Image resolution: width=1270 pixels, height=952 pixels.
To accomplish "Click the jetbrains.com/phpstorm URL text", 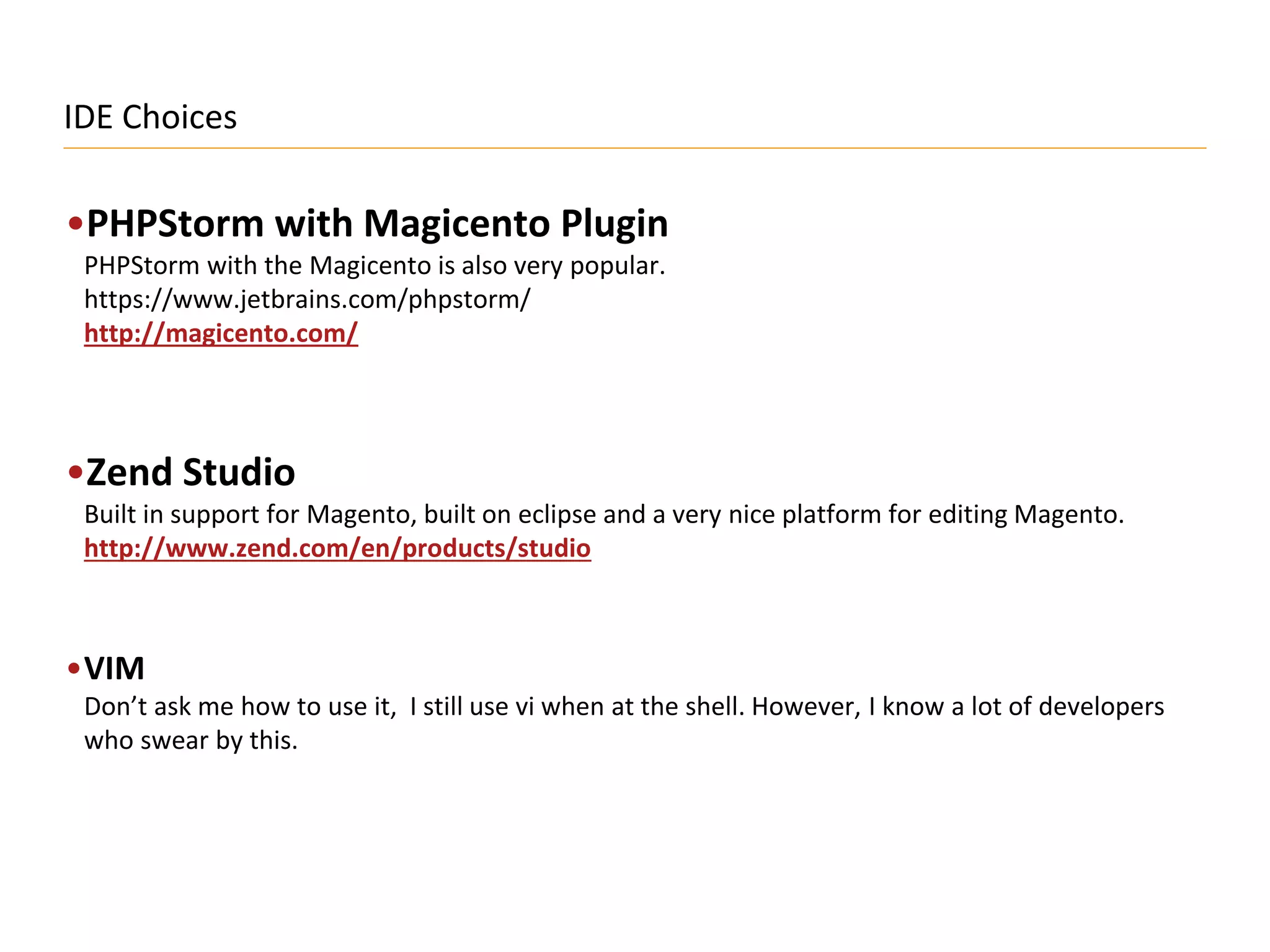I will point(307,300).
